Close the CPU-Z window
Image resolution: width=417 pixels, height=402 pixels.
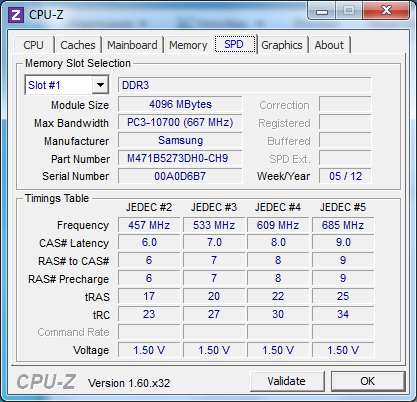click(386, 11)
